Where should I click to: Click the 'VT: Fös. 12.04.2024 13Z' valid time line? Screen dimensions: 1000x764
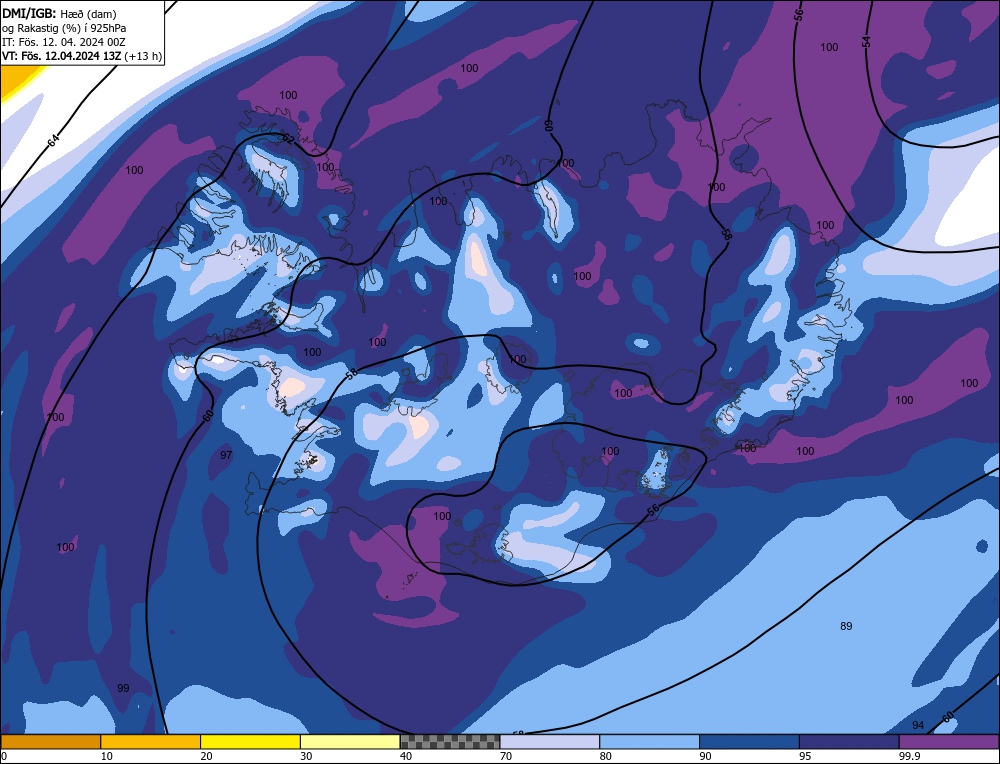coord(82,56)
